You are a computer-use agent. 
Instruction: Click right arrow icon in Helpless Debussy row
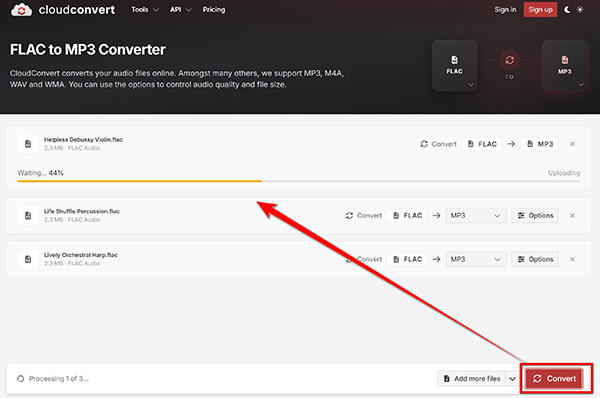[511, 144]
